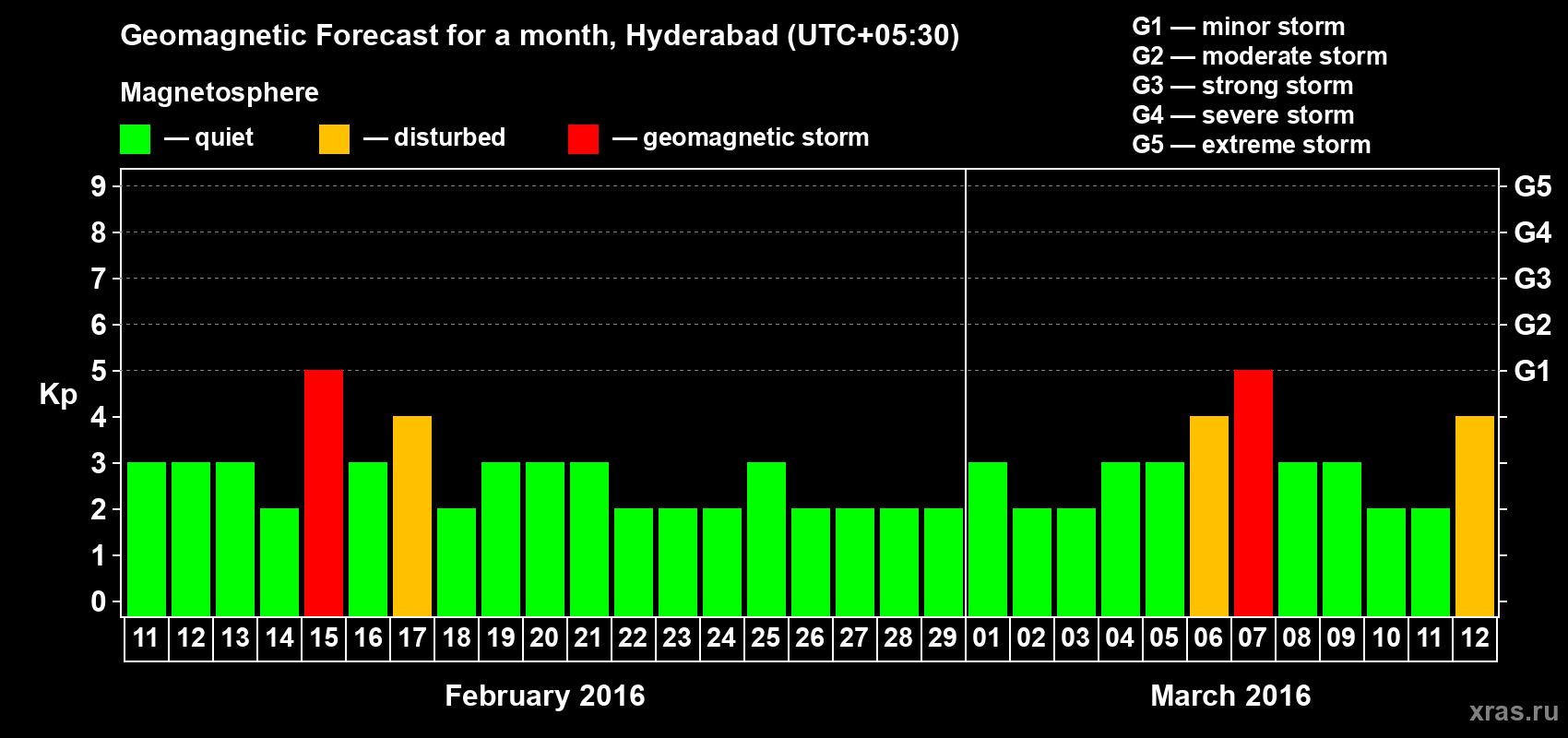
Task: Click date label 12 in March
Action: click(x=1475, y=638)
